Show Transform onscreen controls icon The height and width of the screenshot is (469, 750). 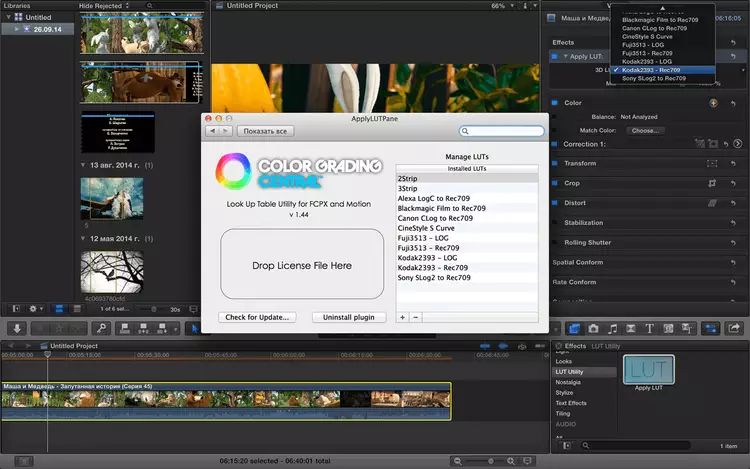click(x=712, y=164)
